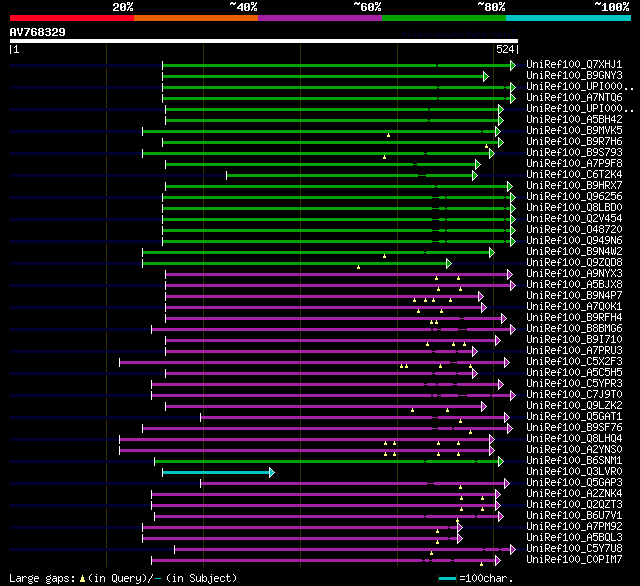
Task: Click the arrowhead ending the Q9ZQD8 alignment
Action: (x=449, y=263)
